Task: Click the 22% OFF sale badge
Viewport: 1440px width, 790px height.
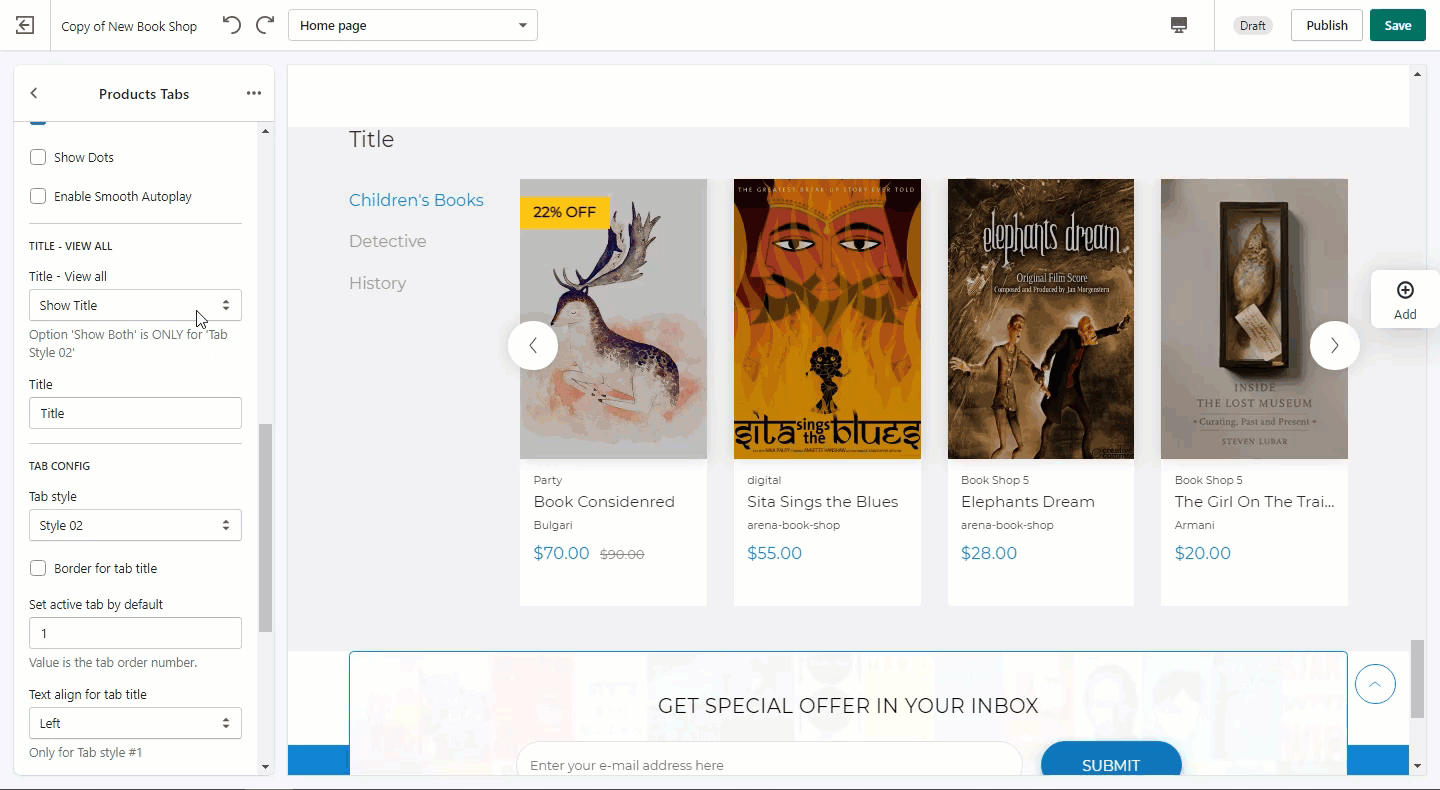Action: click(x=564, y=212)
